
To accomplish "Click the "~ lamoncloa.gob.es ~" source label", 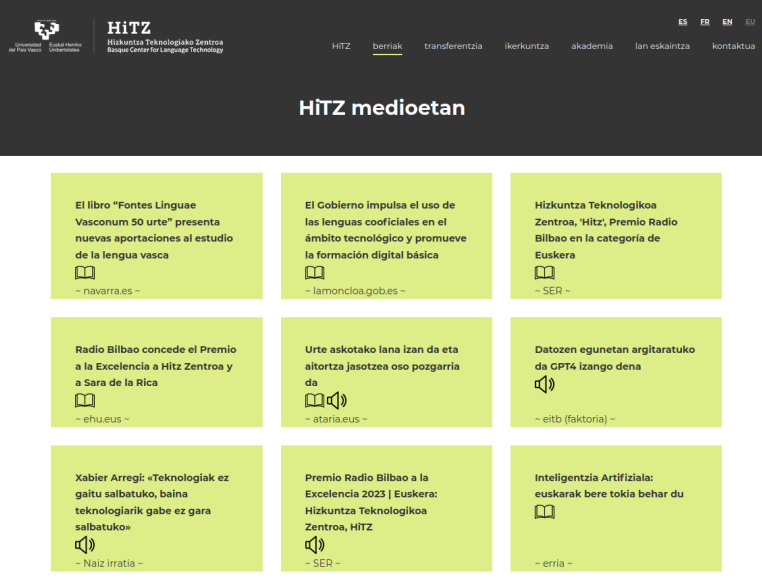I will (355, 291).
